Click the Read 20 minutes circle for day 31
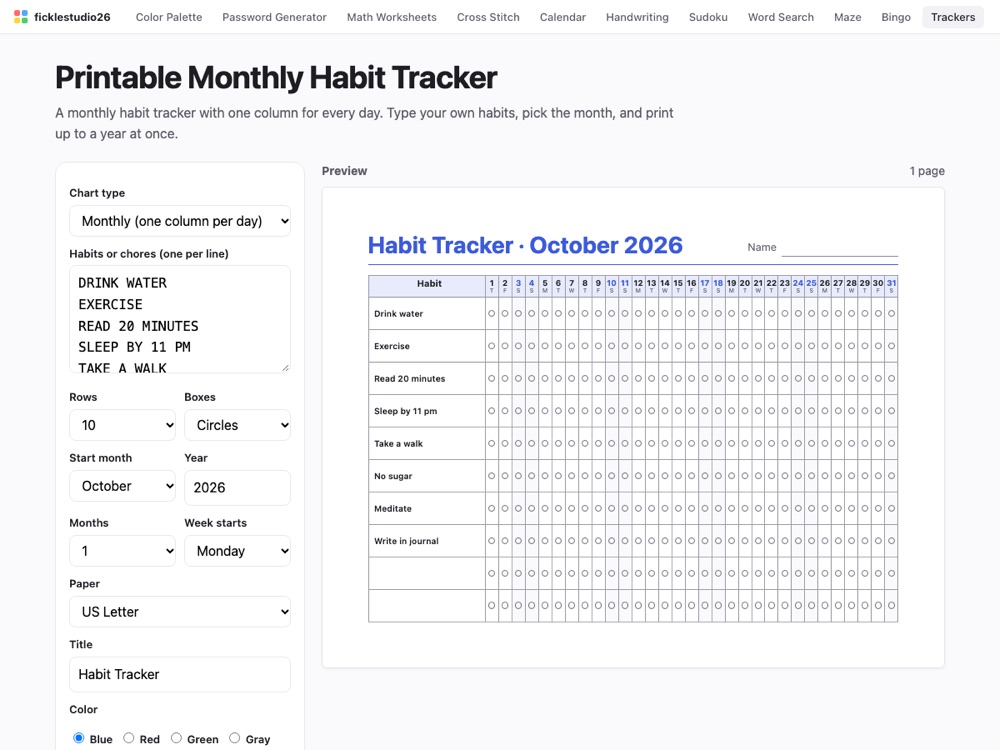This screenshot has height=750, width=1000. pos(892,379)
